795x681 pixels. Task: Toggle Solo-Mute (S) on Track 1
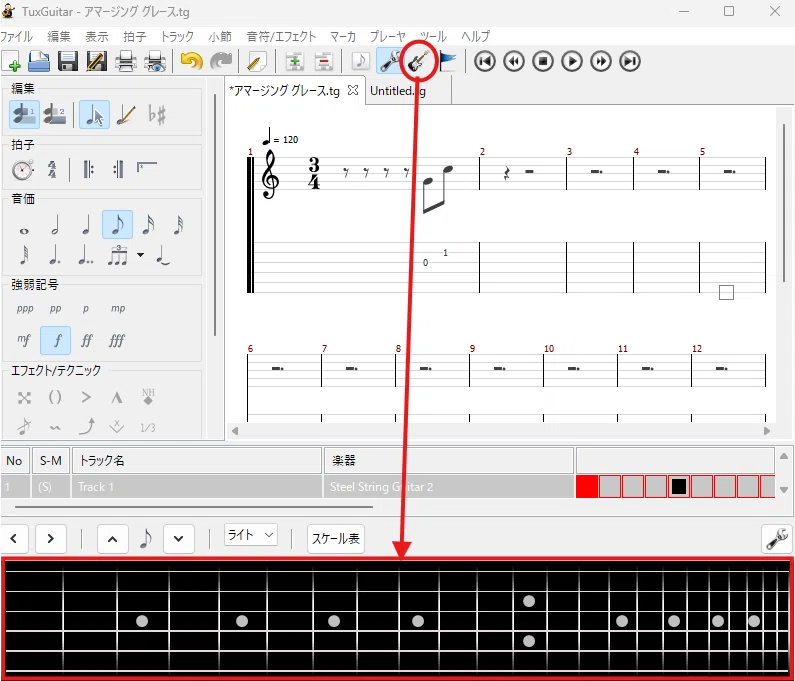pos(51,487)
